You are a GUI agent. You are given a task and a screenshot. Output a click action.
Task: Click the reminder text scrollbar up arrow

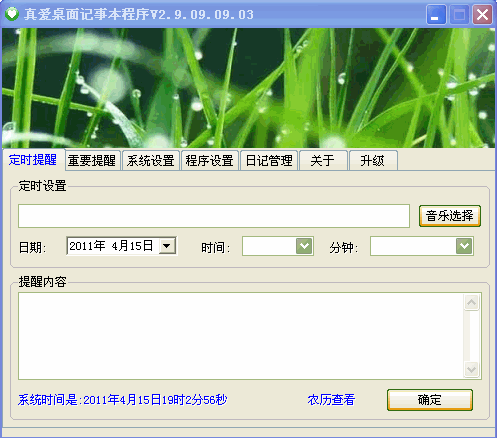(x=471, y=303)
